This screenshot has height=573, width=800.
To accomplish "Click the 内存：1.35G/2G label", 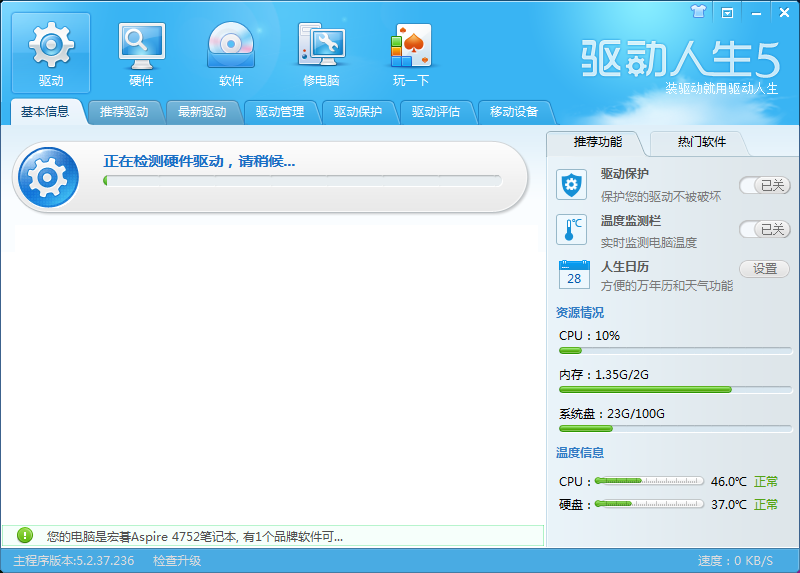I will pyautogui.click(x=604, y=375).
